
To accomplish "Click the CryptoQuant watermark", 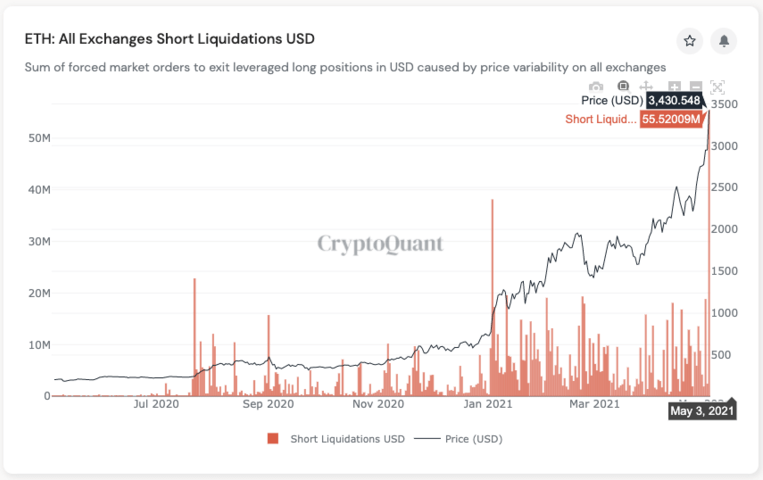I will [380, 243].
